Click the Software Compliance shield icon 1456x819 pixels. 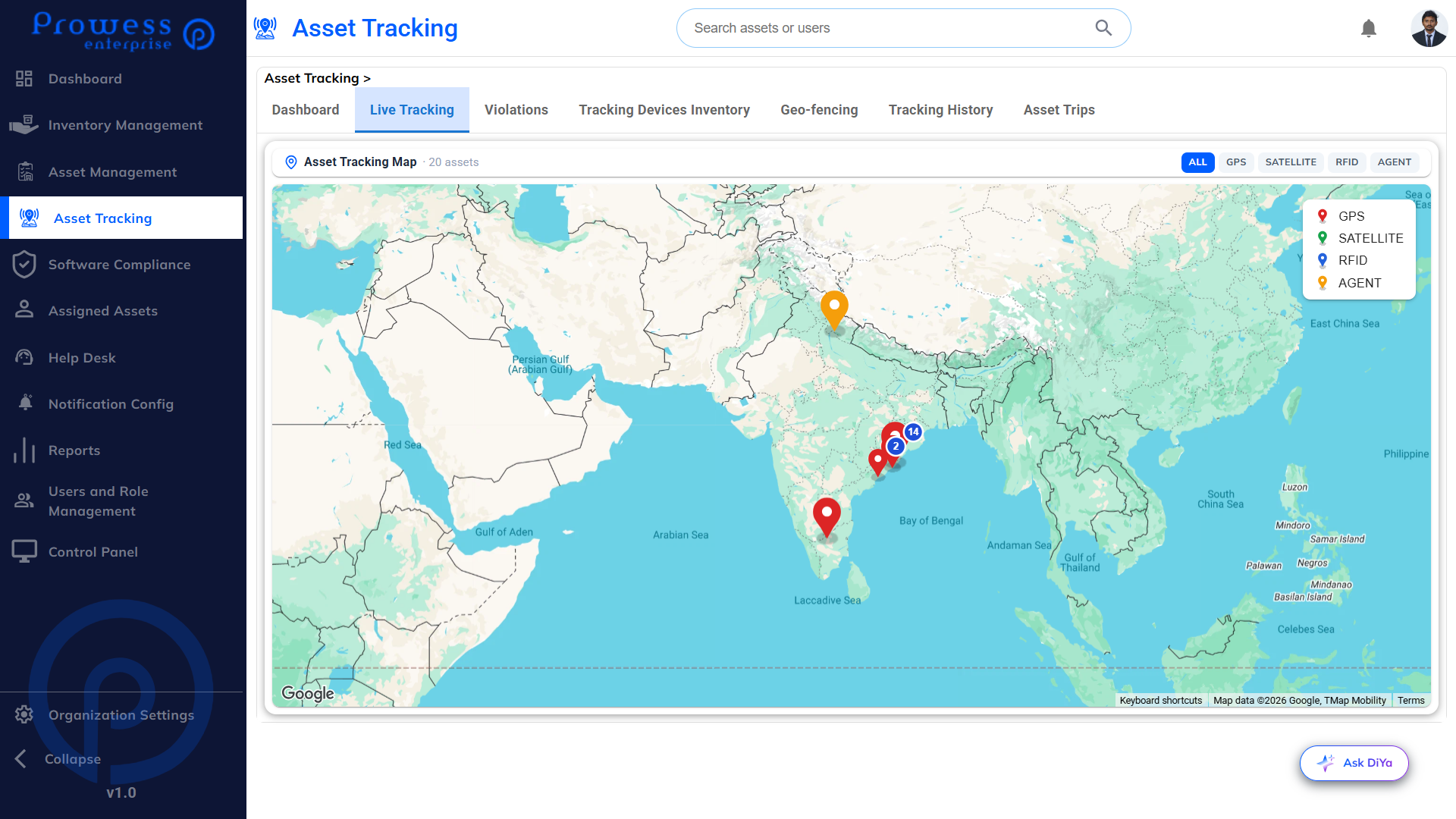24,265
